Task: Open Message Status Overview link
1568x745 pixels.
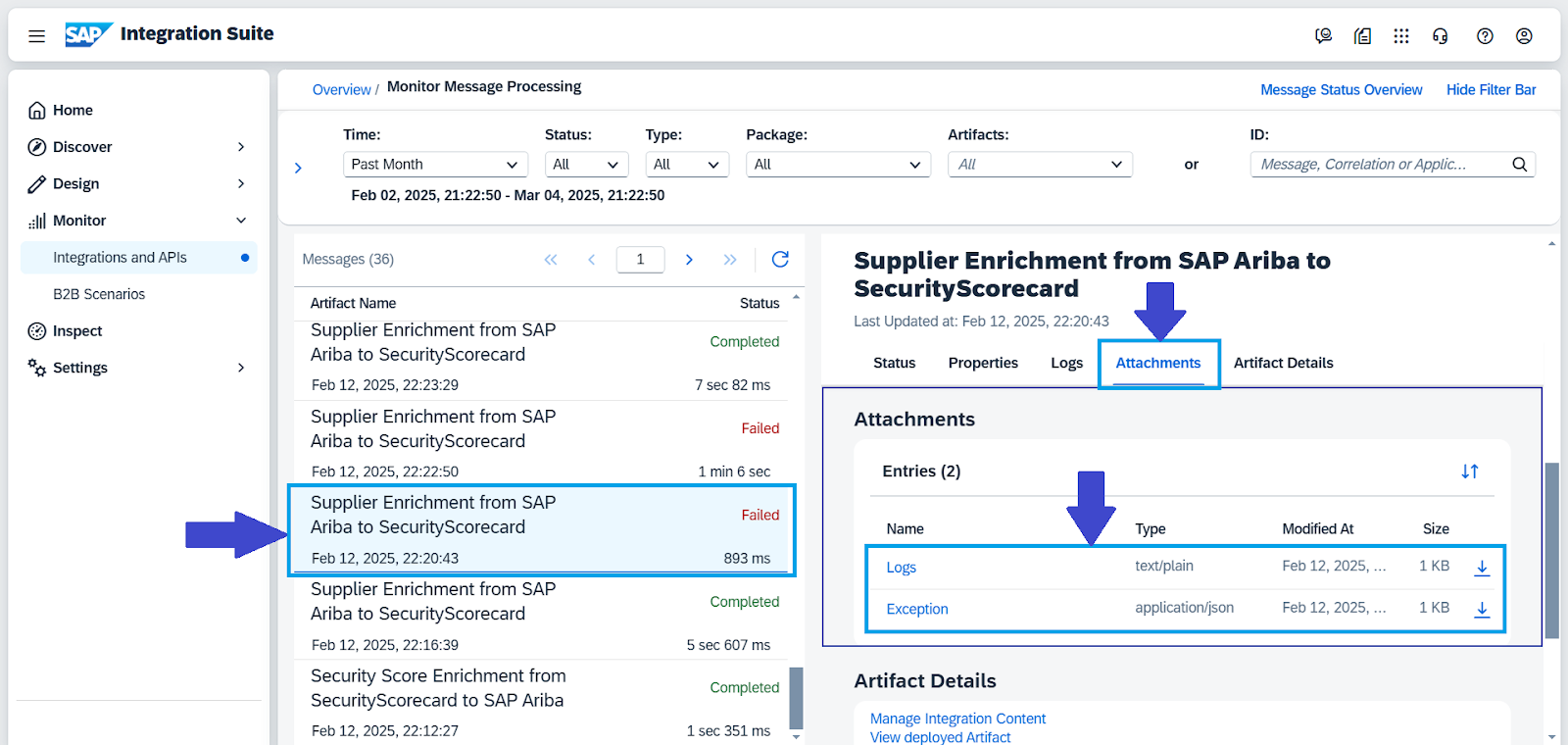Action: [1342, 89]
